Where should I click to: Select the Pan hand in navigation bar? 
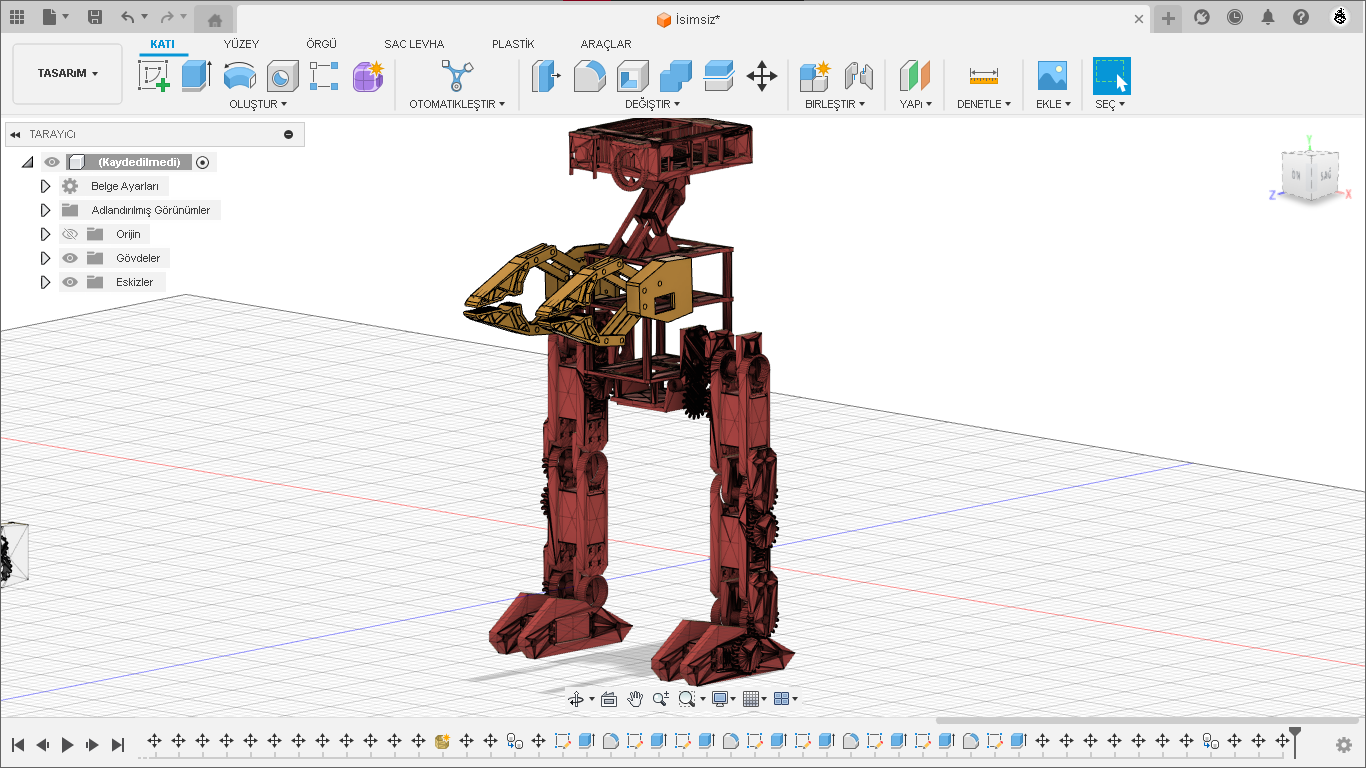pos(635,698)
